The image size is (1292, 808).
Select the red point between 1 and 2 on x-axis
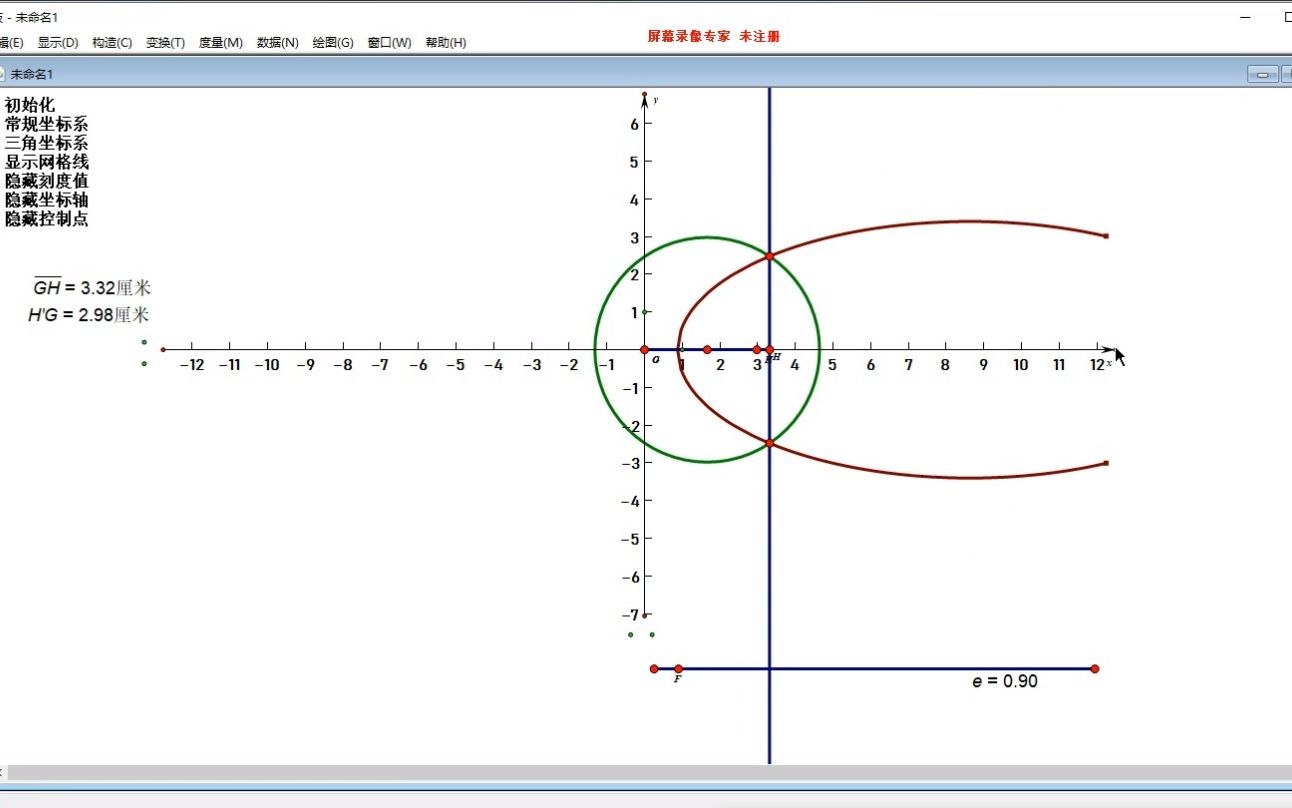coord(707,349)
